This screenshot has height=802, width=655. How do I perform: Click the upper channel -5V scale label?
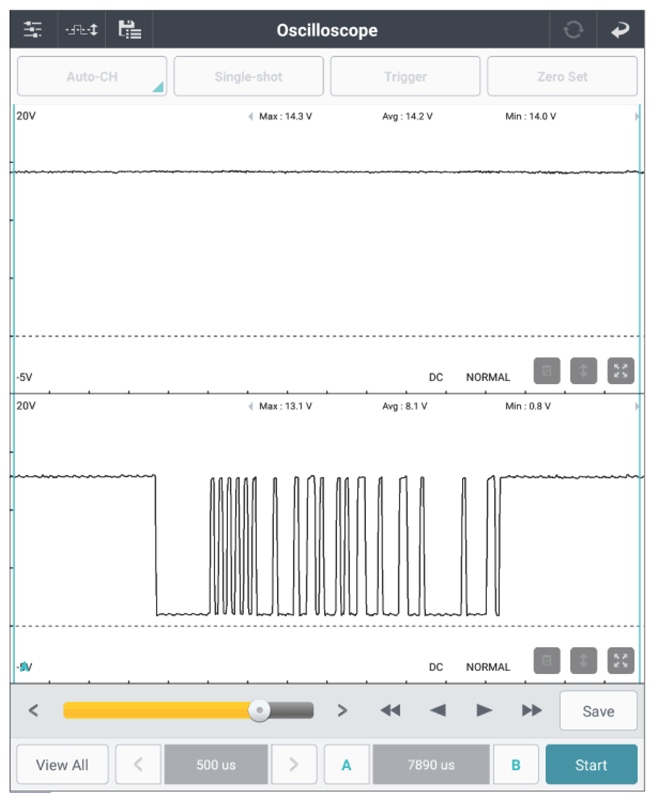click(24, 377)
